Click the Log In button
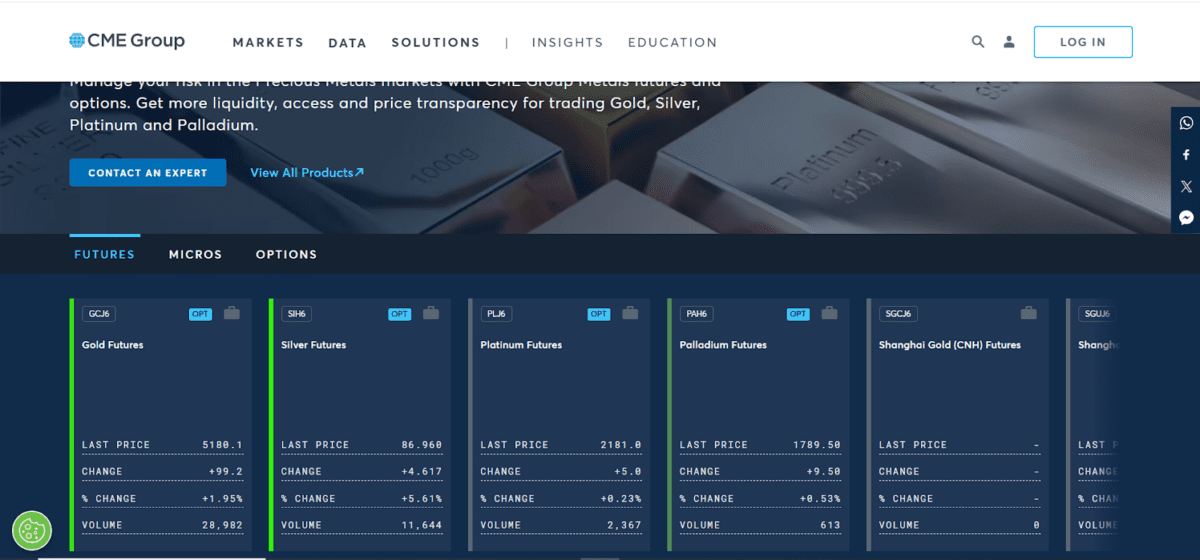1200x560 pixels. tap(1082, 42)
